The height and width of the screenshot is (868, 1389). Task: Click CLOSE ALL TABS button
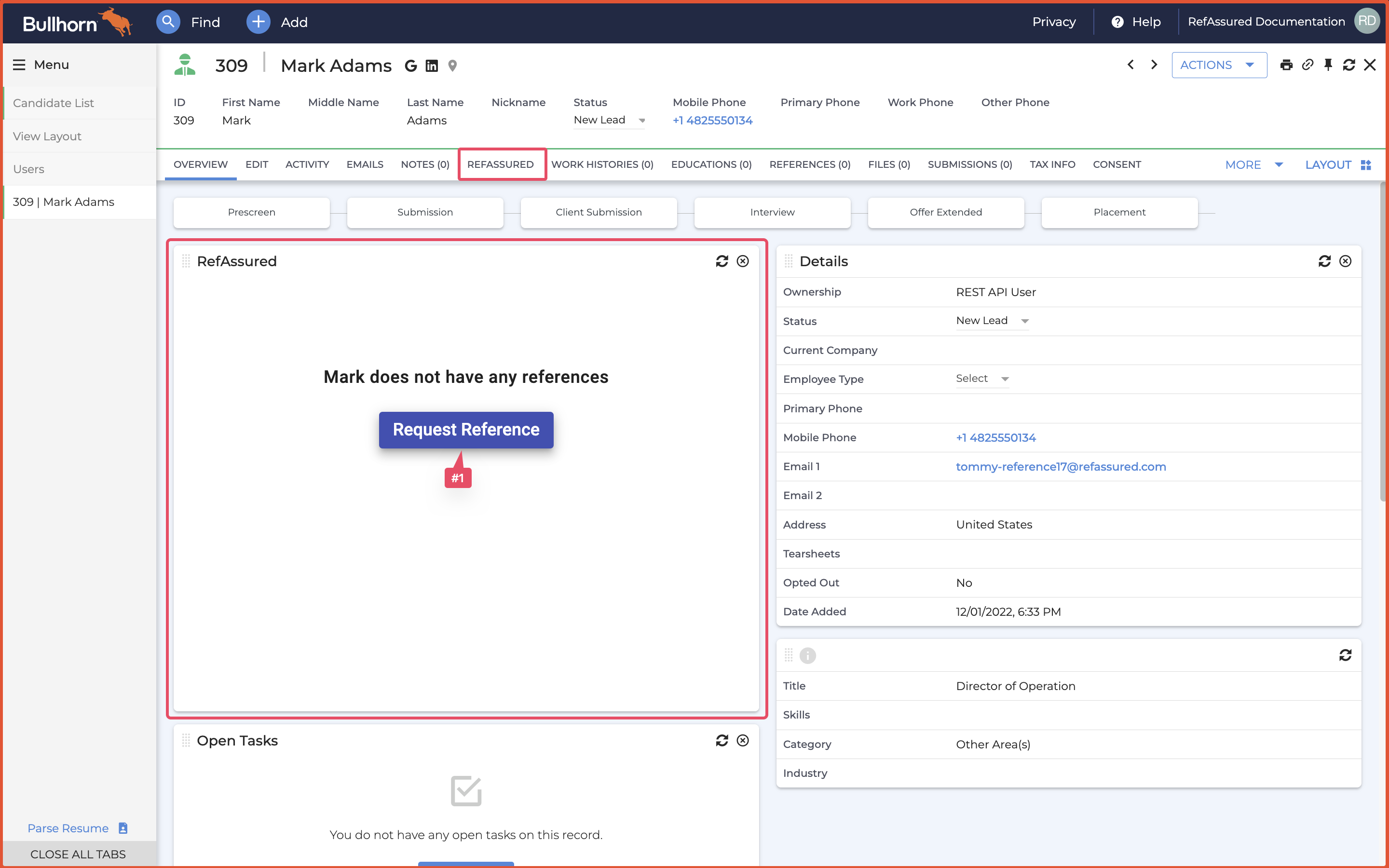[x=79, y=854]
